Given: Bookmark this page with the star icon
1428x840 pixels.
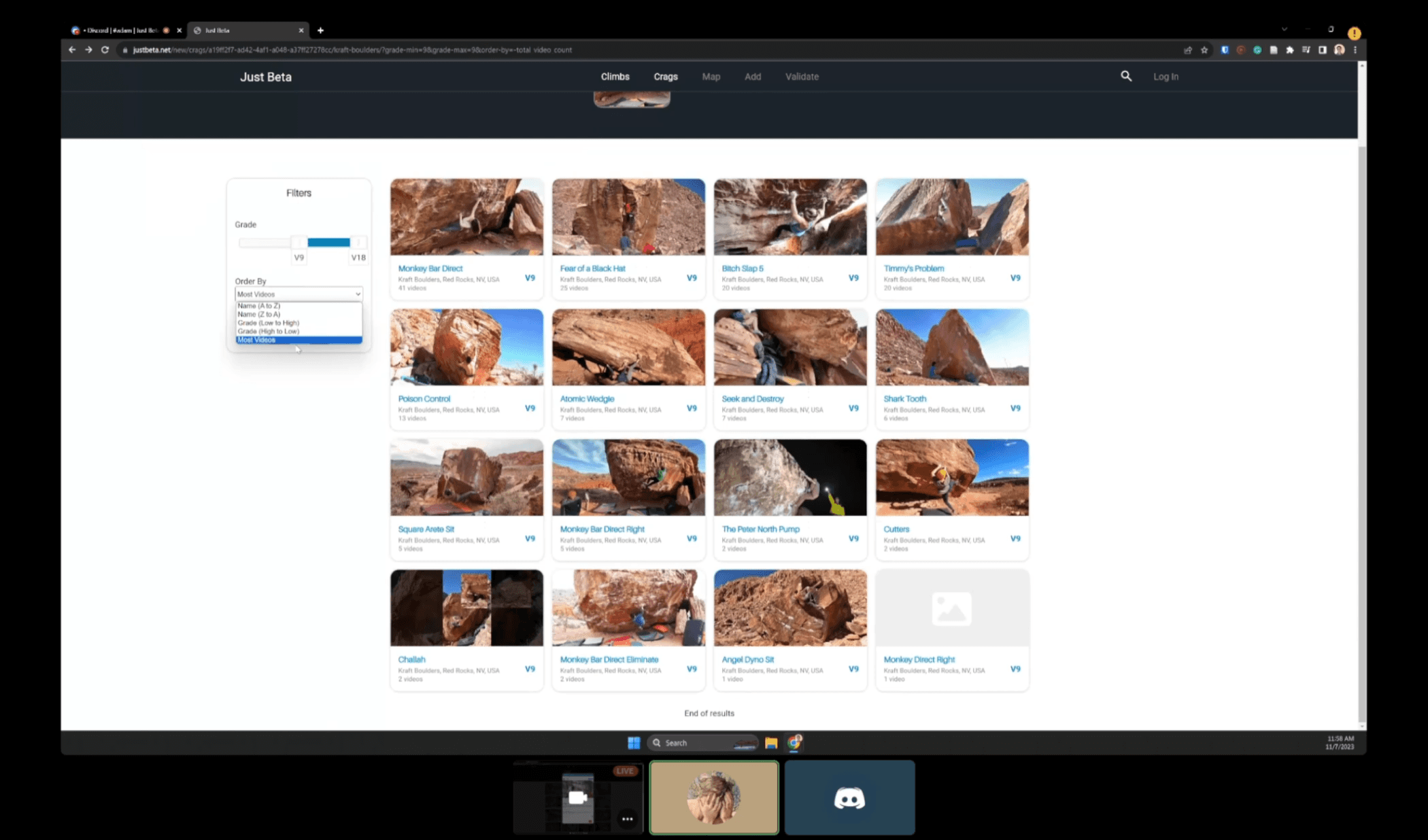Looking at the screenshot, I should pos(1204,50).
